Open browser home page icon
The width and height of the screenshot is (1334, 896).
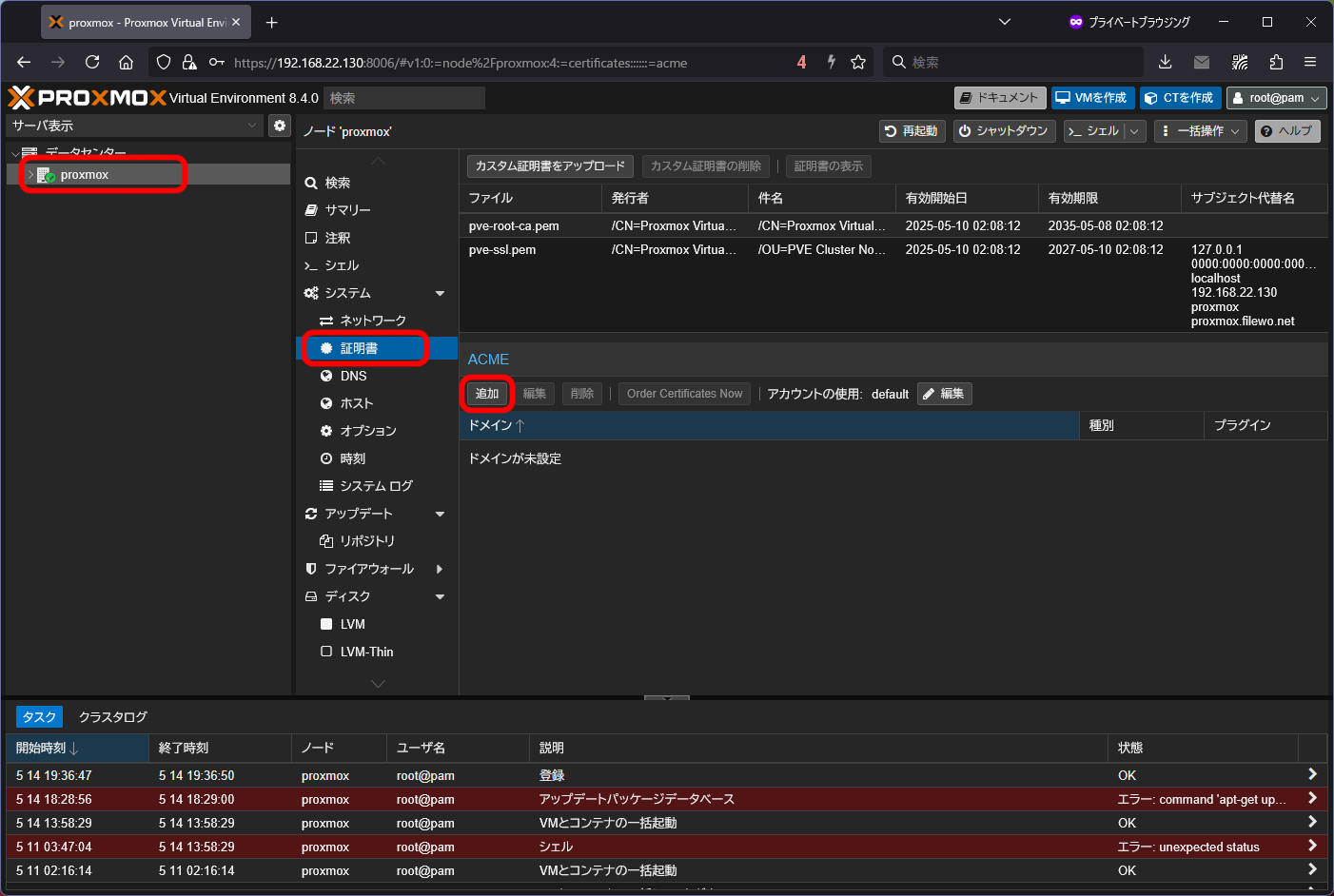pos(126,62)
